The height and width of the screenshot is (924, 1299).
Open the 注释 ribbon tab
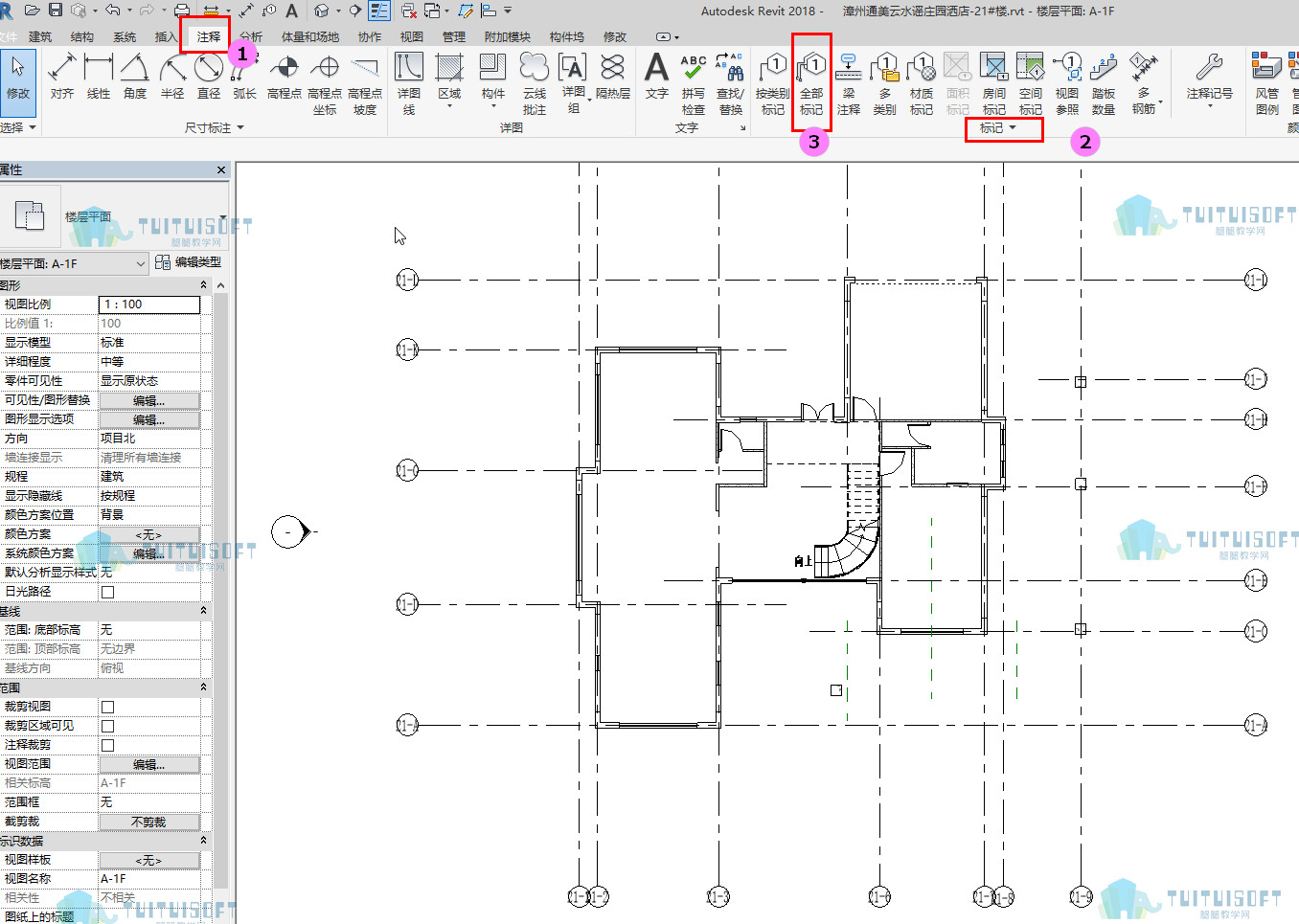click(208, 36)
